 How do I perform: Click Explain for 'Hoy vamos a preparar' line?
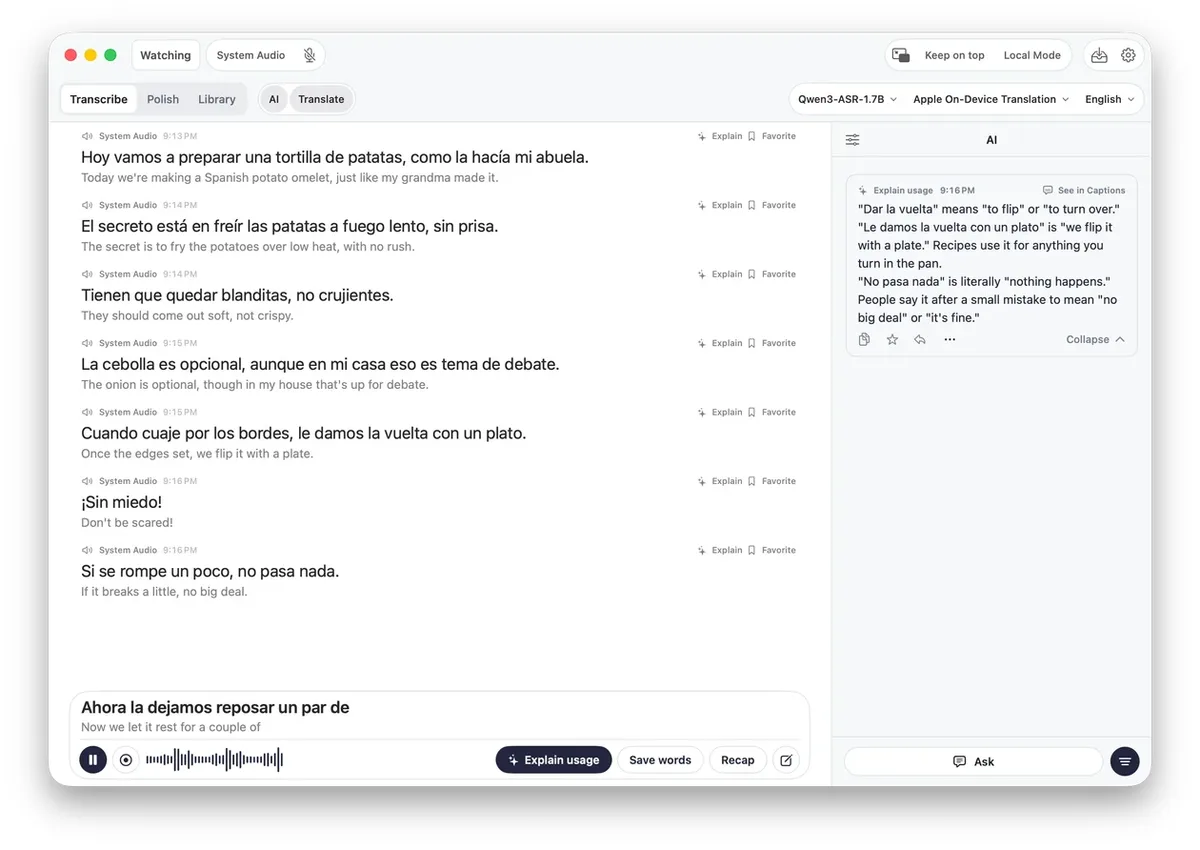point(720,136)
